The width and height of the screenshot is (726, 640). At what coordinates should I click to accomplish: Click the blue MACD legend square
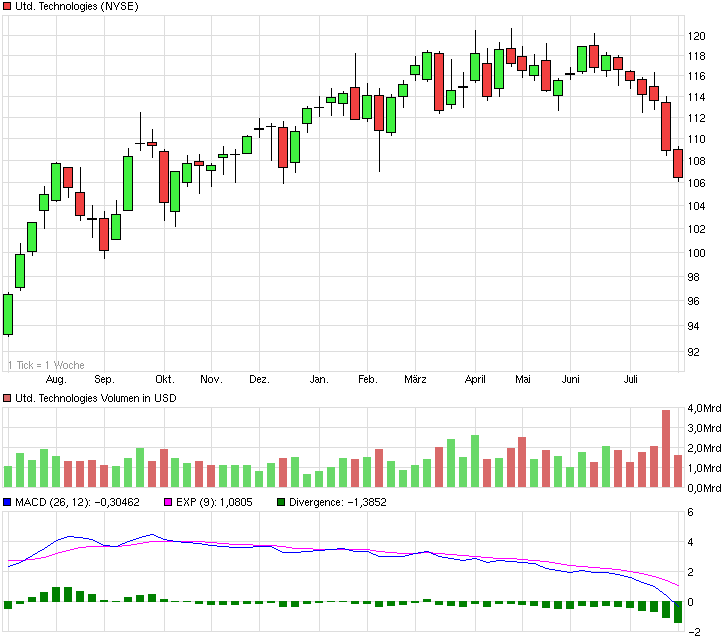pos(6,502)
